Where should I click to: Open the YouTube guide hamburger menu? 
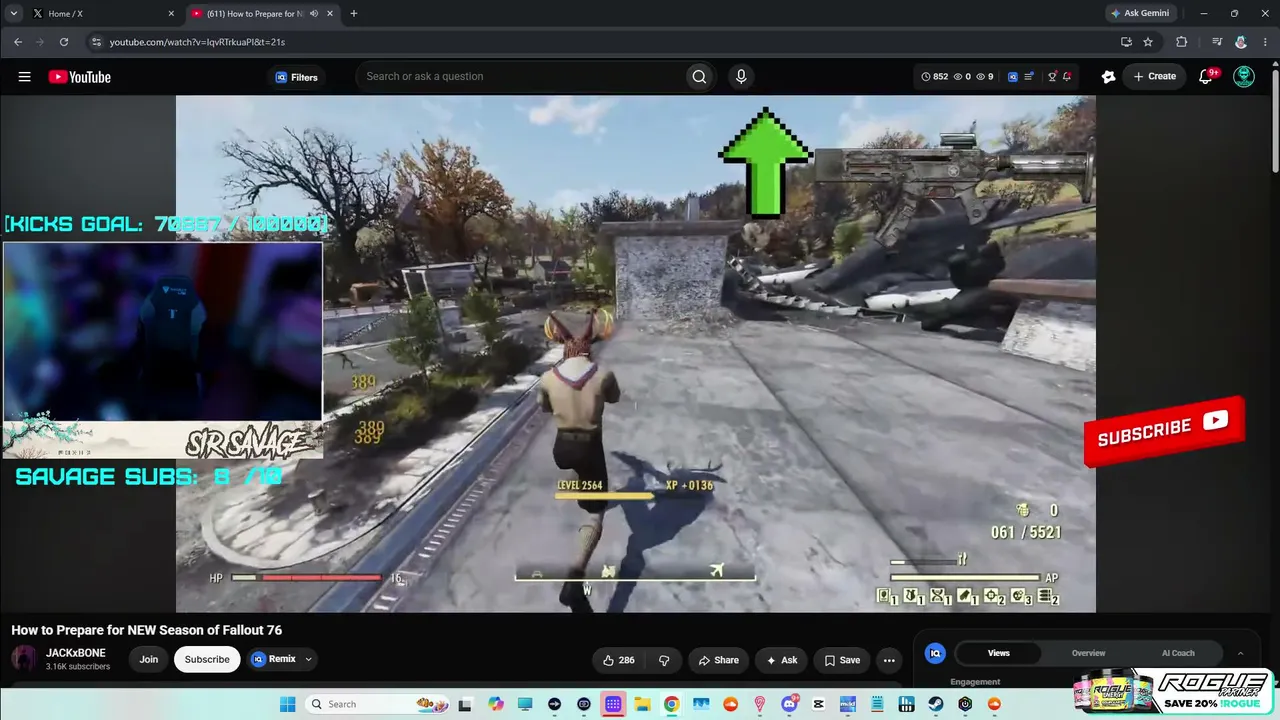coord(25,77)
